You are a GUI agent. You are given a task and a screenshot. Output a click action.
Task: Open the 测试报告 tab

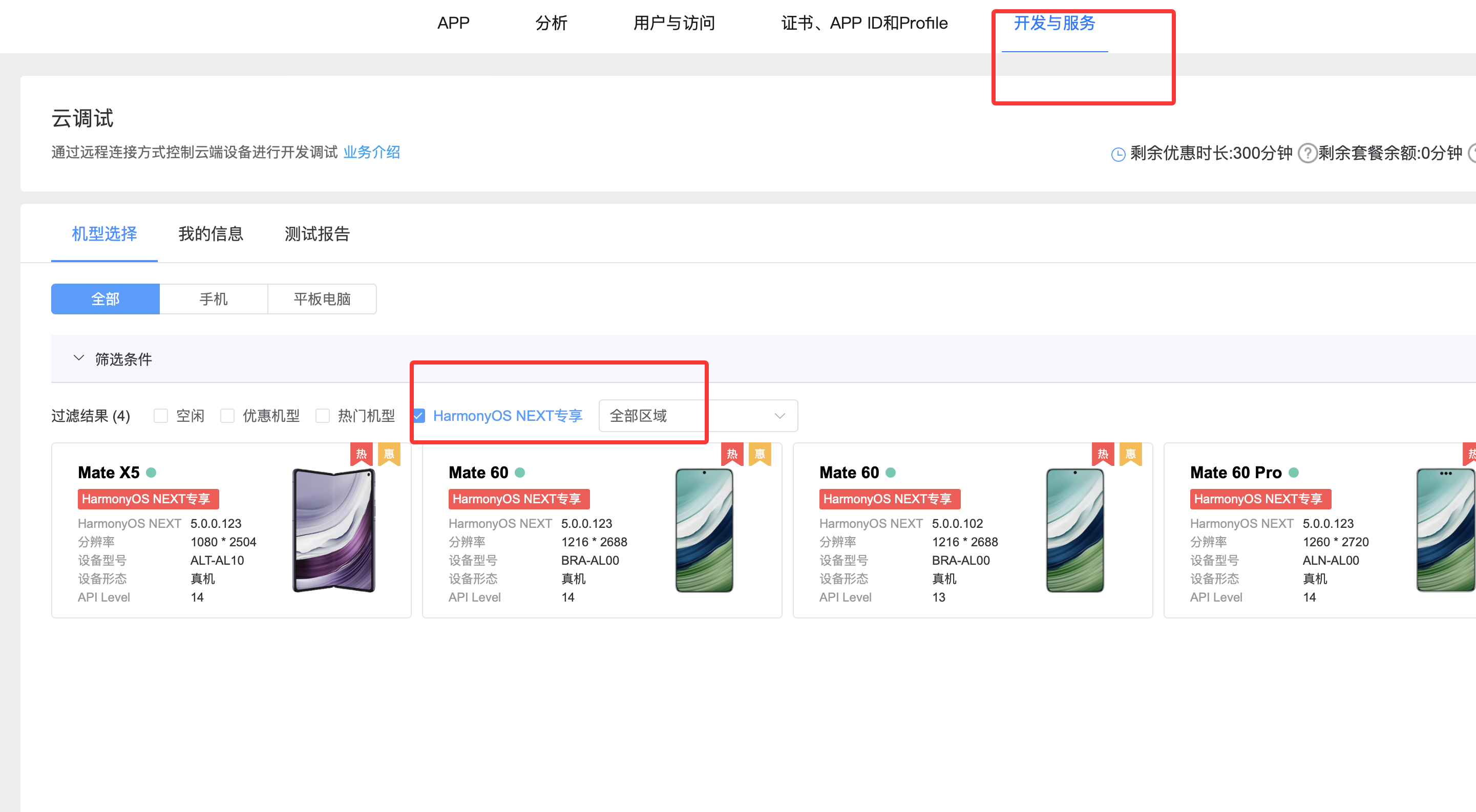pyautogui.click(x=317, y=233)
